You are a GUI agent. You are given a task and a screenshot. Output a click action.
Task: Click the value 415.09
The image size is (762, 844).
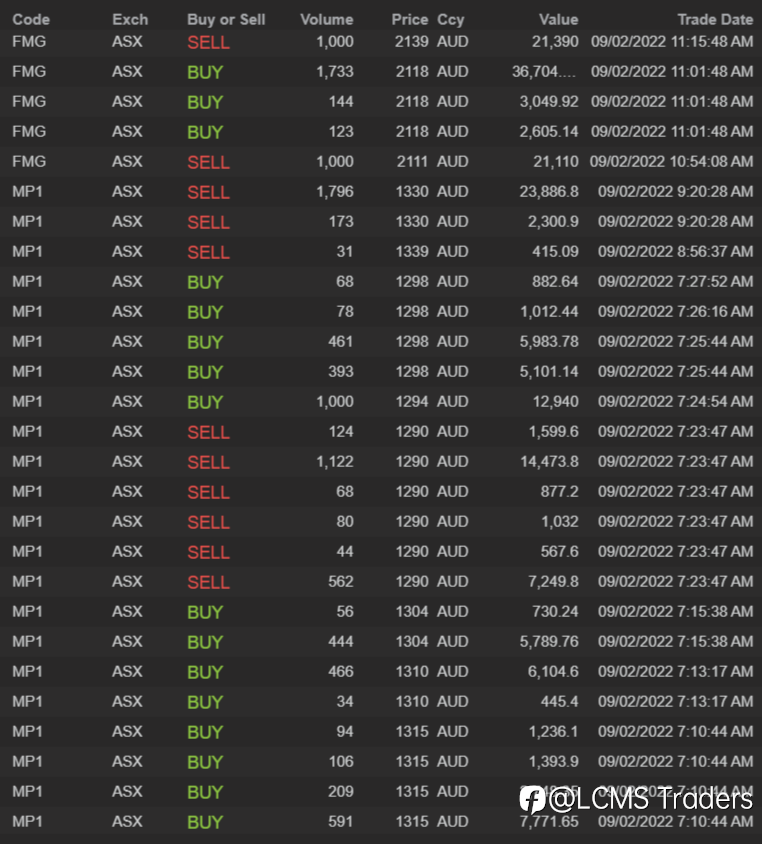[x=555, y=251]
